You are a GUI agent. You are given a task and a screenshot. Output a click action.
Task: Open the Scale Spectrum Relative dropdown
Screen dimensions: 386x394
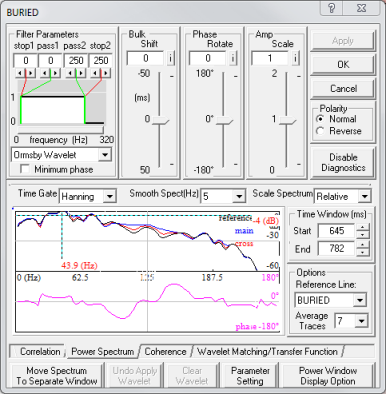(x=364, y=197)
